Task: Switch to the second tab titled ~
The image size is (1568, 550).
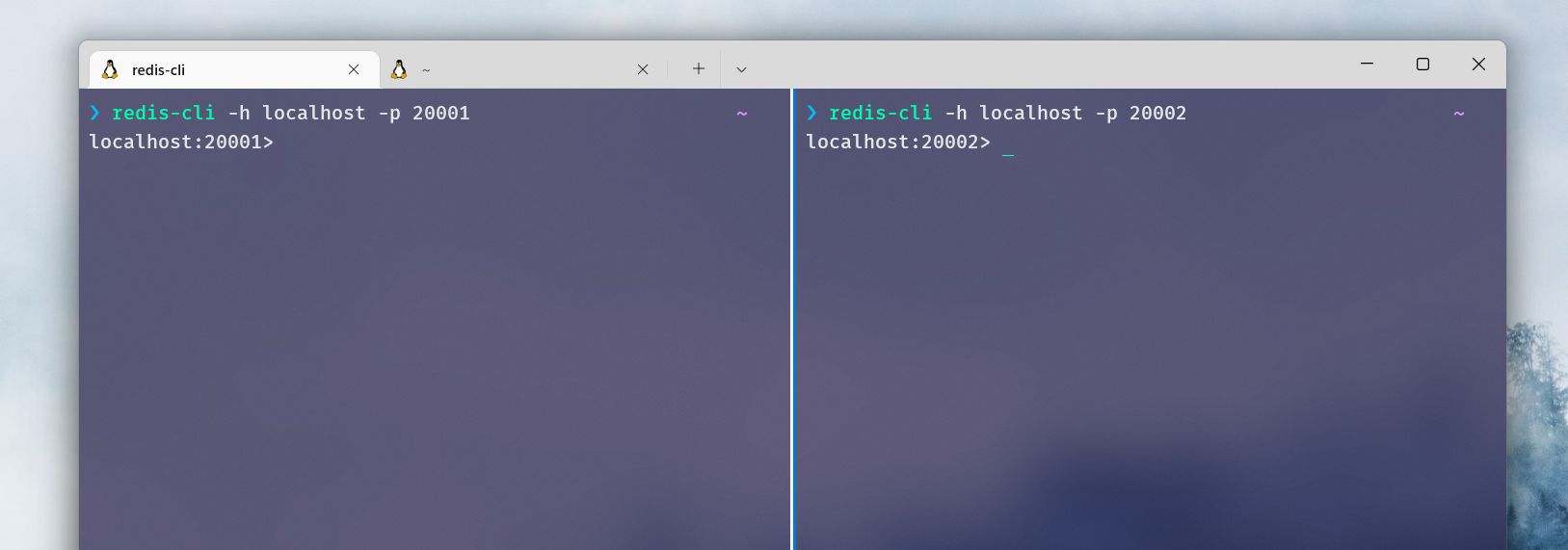Action: (x=522, y=69)
